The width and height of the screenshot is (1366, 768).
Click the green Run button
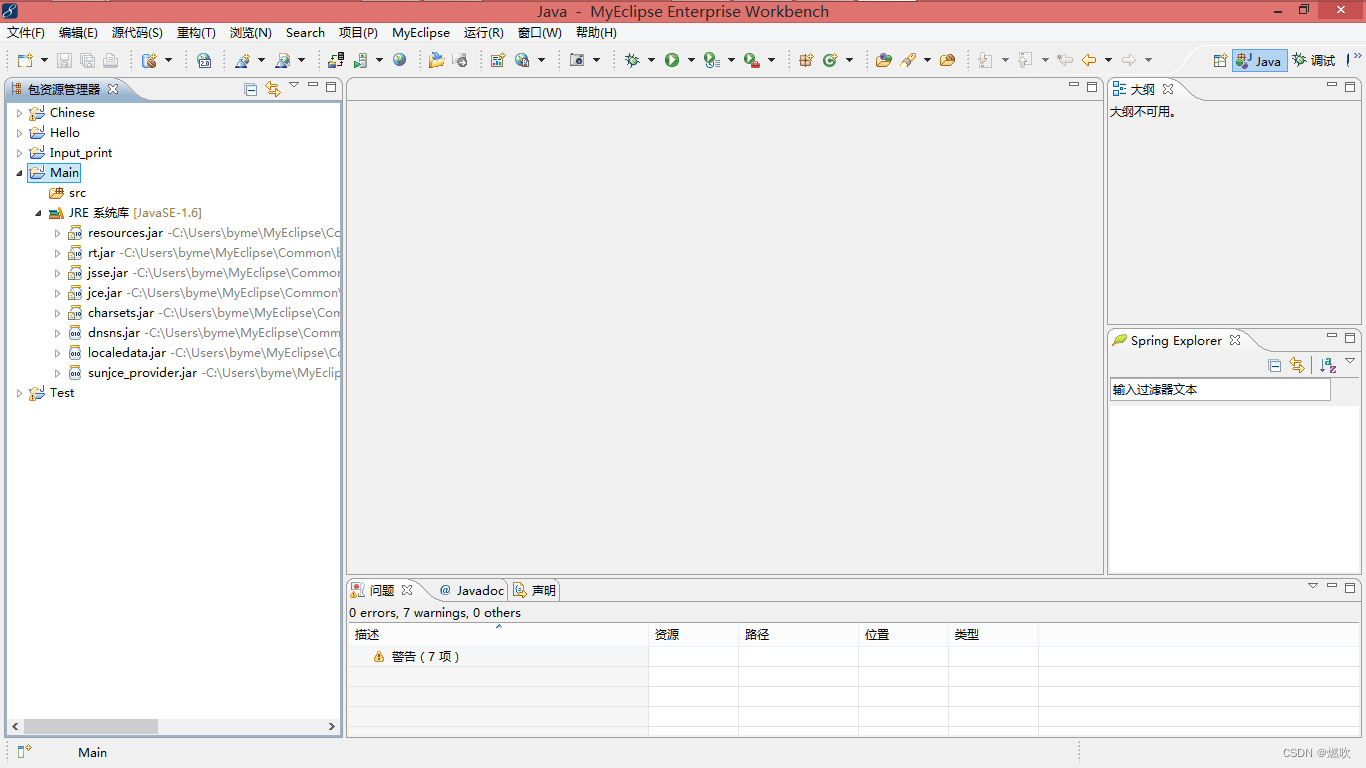pyautogui.click(x=672, y=60)
